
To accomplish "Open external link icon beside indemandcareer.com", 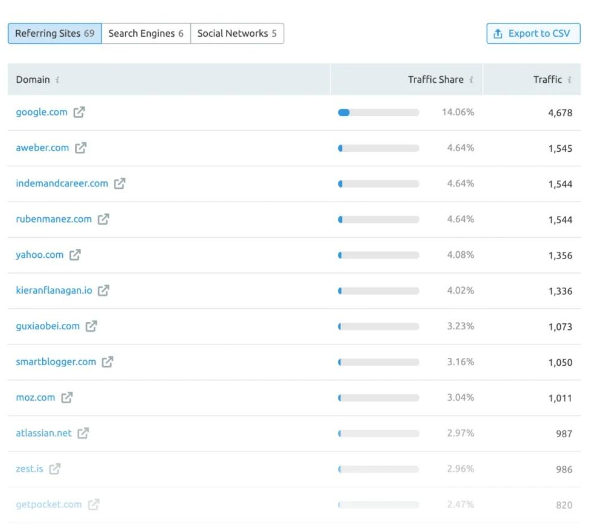I will coord(120,183).
